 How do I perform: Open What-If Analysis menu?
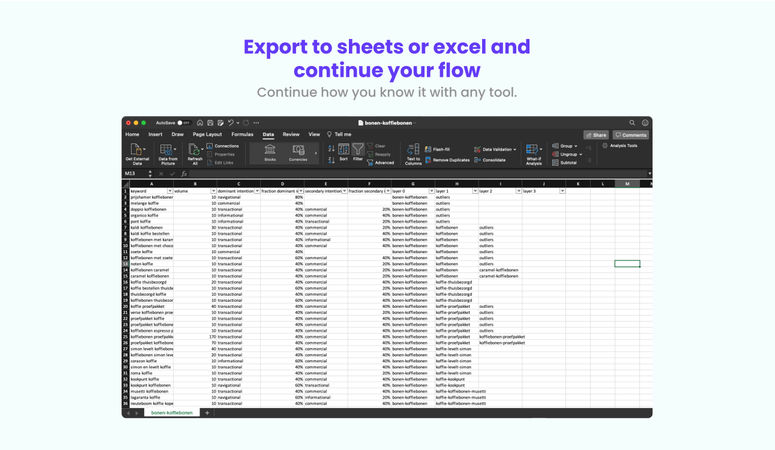[x=534, y=154]
